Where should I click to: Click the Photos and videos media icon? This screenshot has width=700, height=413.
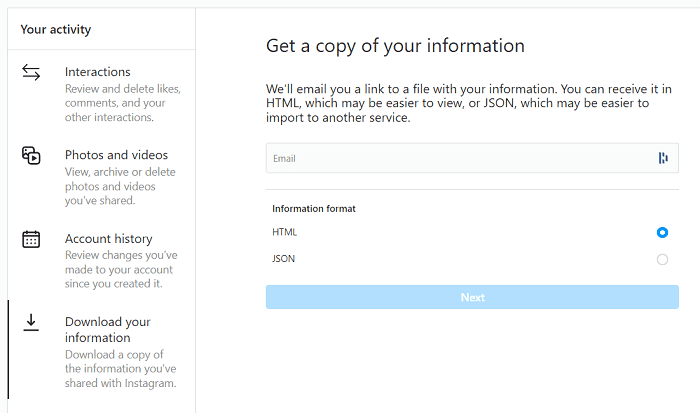[x=31, y=156]
